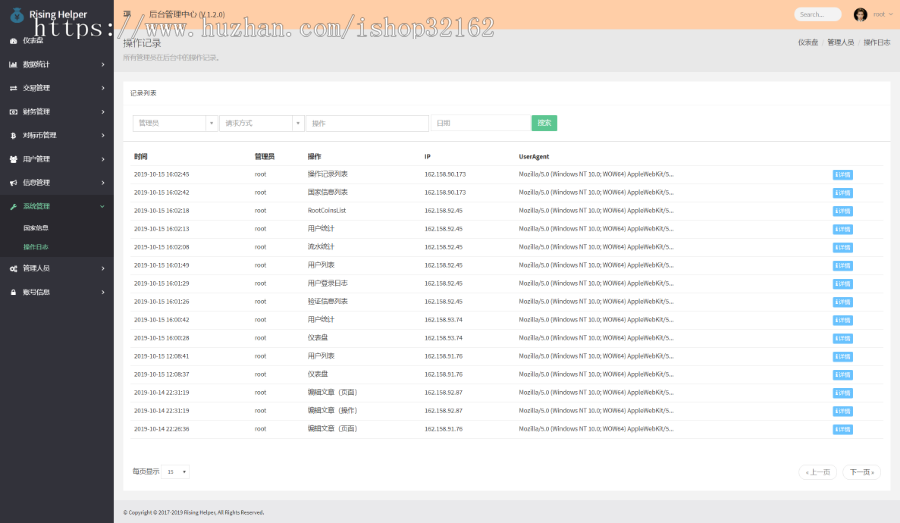Click the green 搜索 button
This screenshot has height=523, width=900.
point(544,123)
